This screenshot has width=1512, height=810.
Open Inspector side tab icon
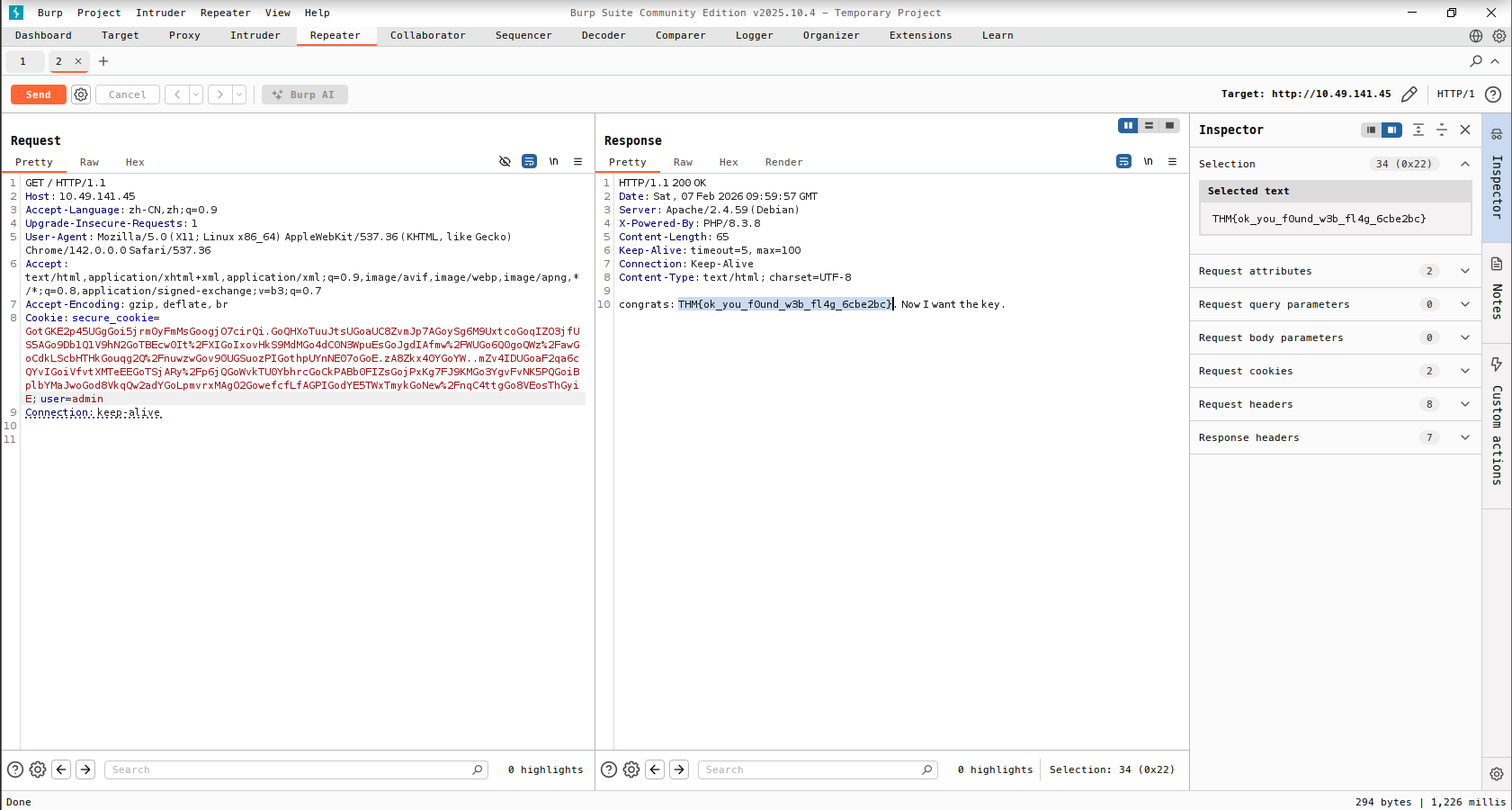coord(1497,134)
